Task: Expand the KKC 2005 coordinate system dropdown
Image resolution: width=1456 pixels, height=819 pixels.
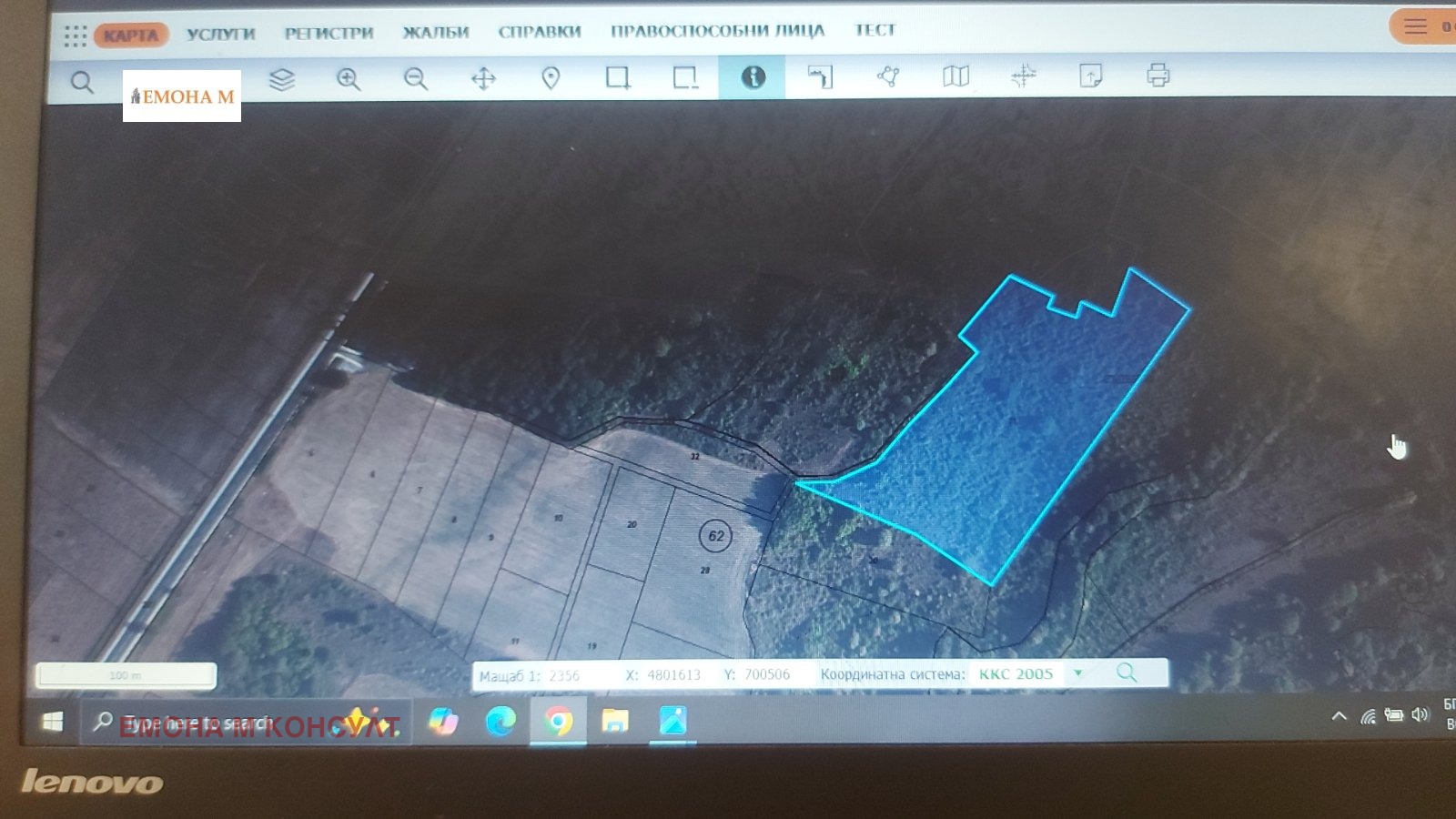Action: pyautogui.click(x=1077, y=673)
